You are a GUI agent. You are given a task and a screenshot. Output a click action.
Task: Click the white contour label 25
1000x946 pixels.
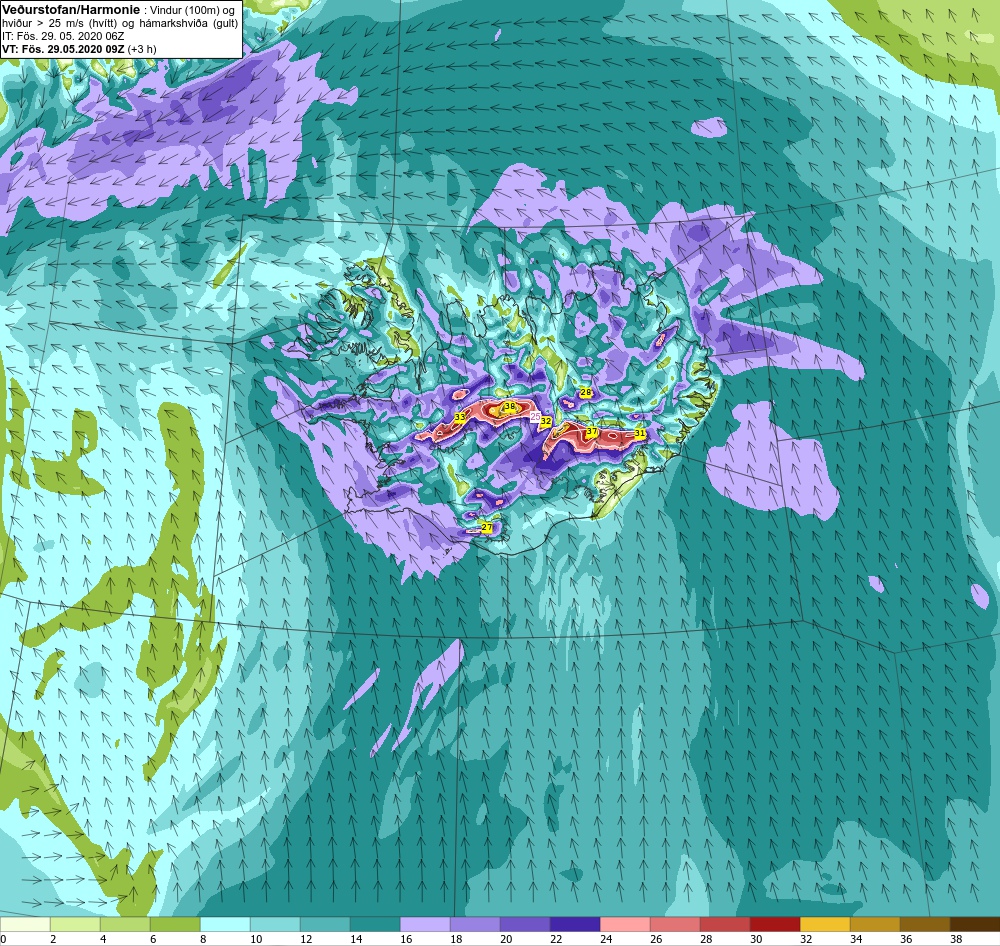click(535, 417)
